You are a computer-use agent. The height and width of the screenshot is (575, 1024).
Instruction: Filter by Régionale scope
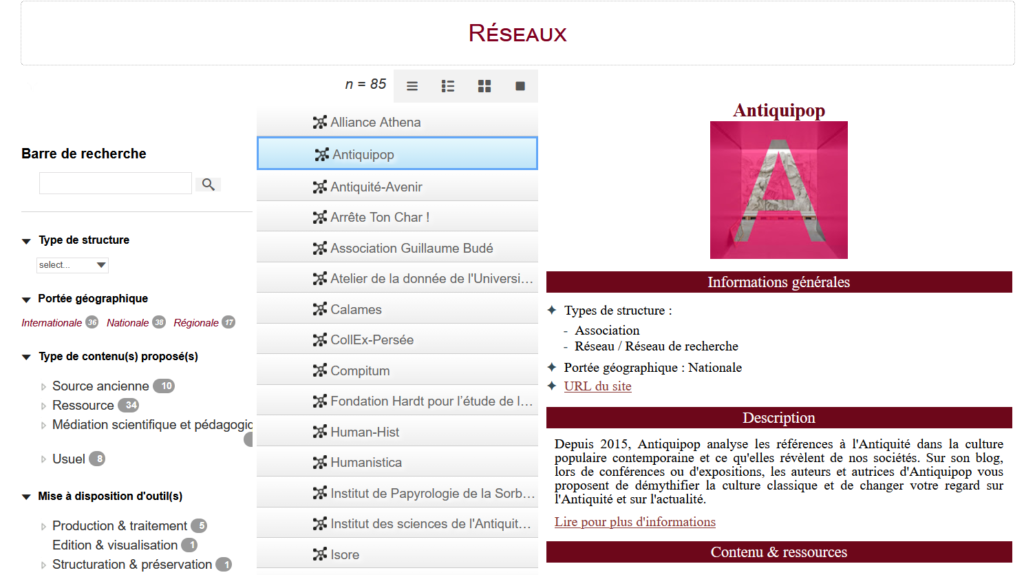tap(196, 323)
